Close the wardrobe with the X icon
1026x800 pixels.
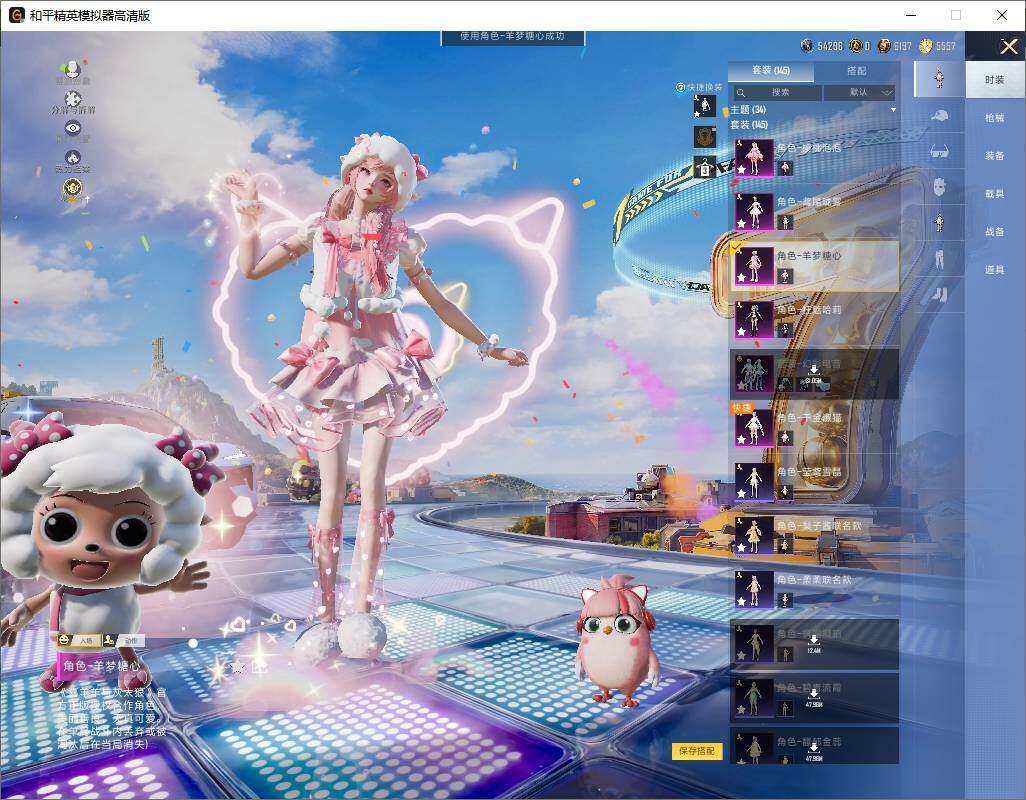point(1008,46)
